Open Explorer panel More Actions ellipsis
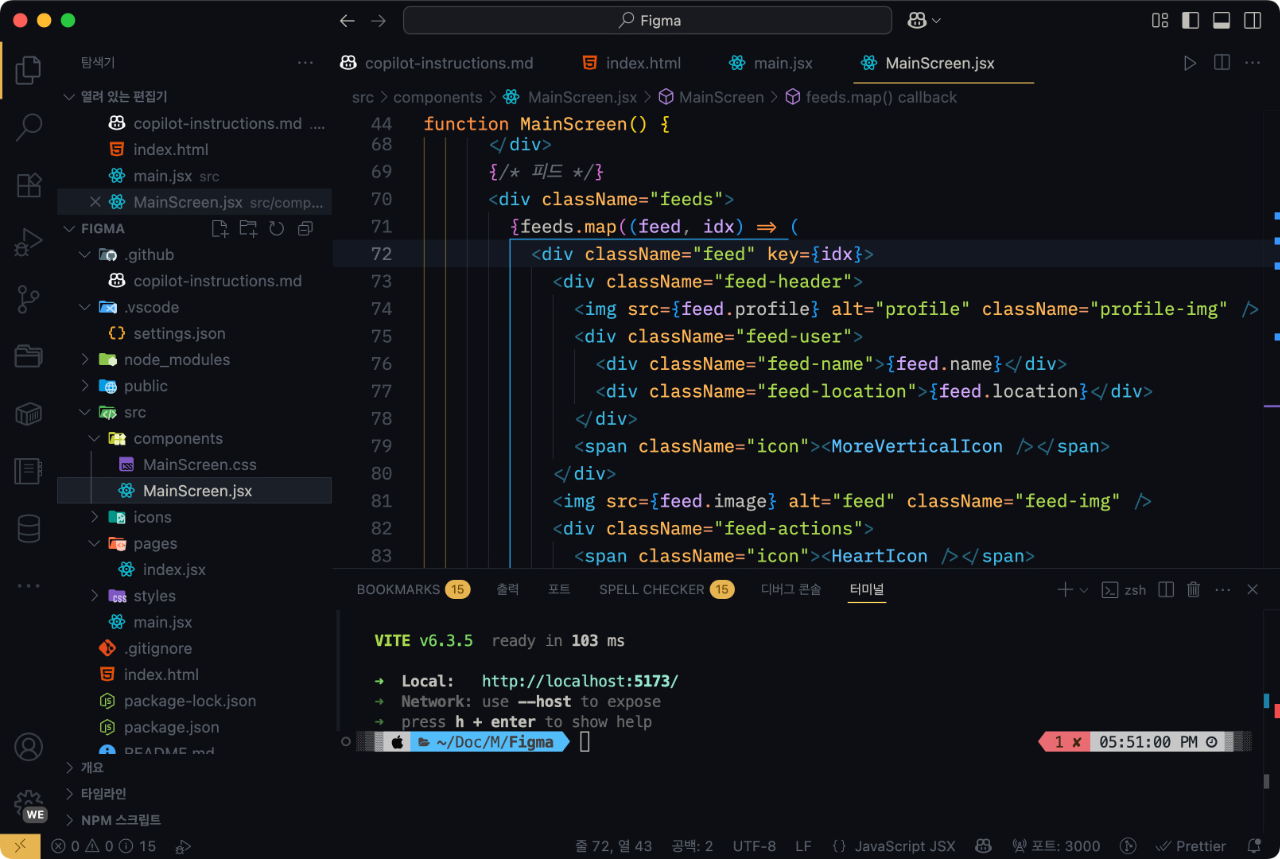The image size is (1280, 859). [x=305, y=63]
